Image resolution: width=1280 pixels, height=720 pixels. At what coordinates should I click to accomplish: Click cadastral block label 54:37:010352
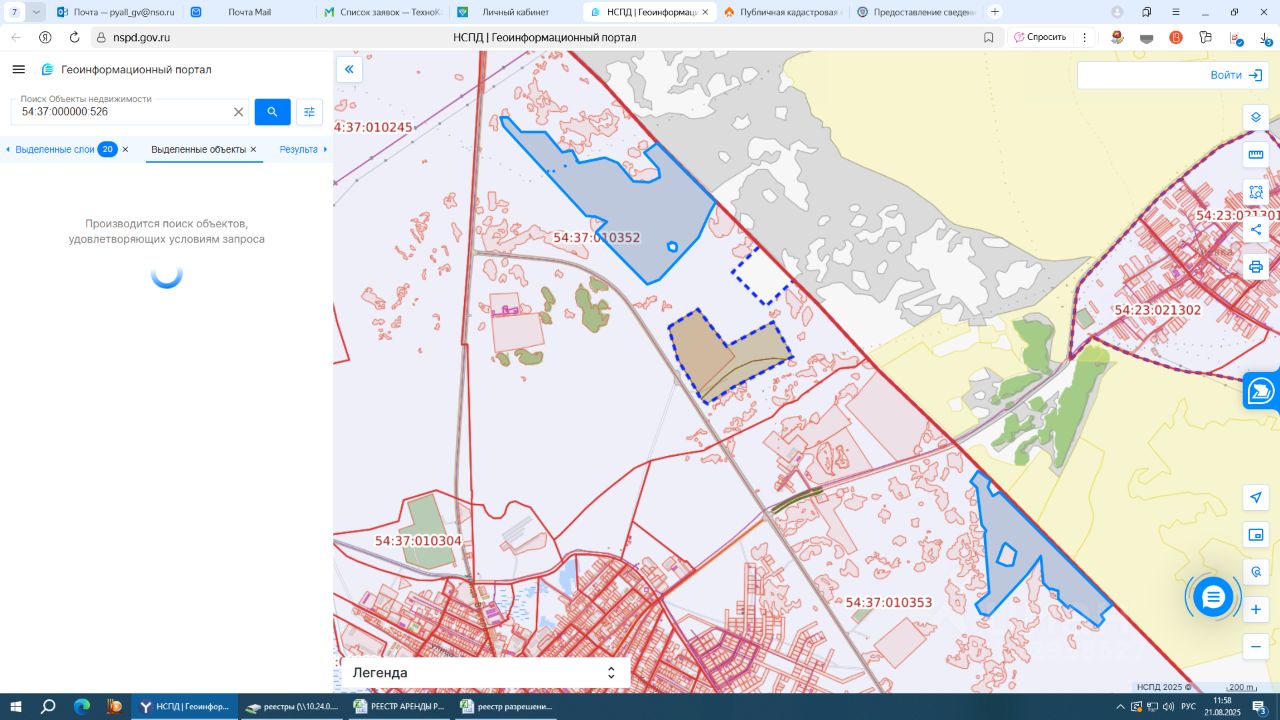[x=596, y=238]
